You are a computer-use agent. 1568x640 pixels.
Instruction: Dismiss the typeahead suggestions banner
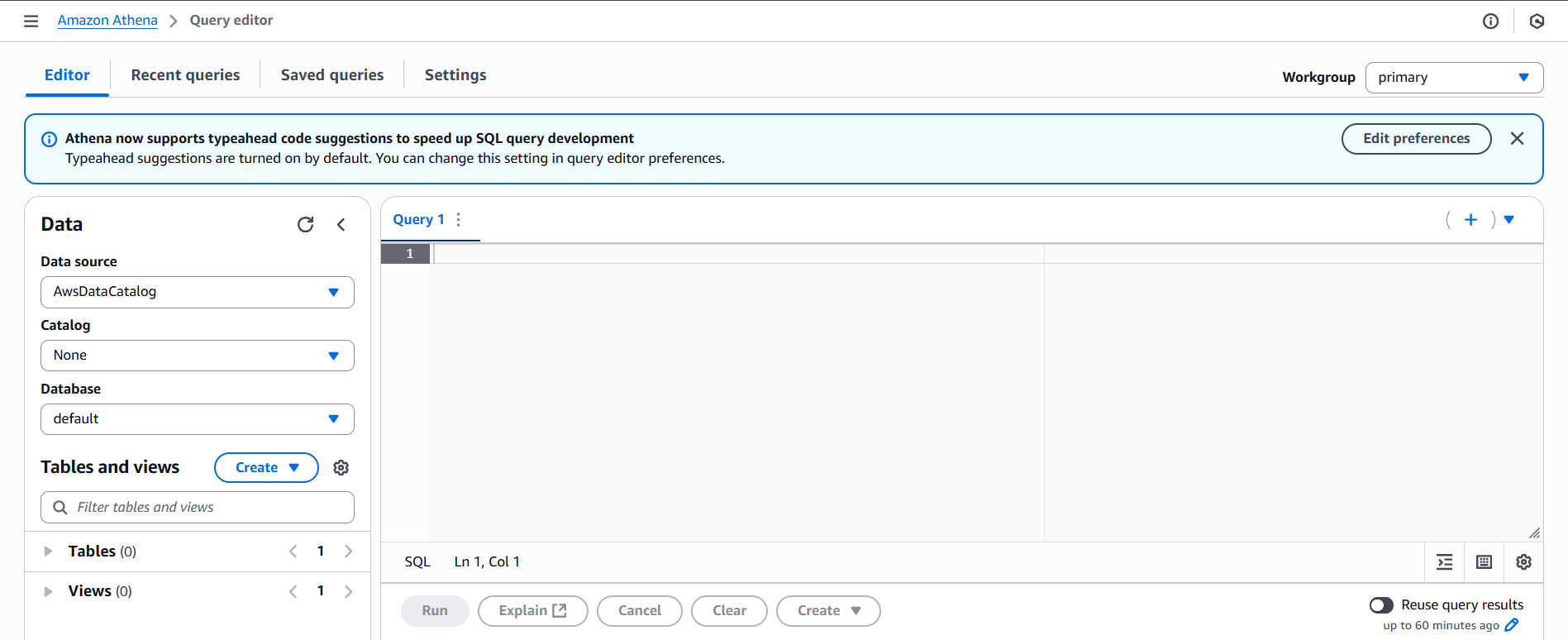pyautogui.click(x=1517, y=138)
